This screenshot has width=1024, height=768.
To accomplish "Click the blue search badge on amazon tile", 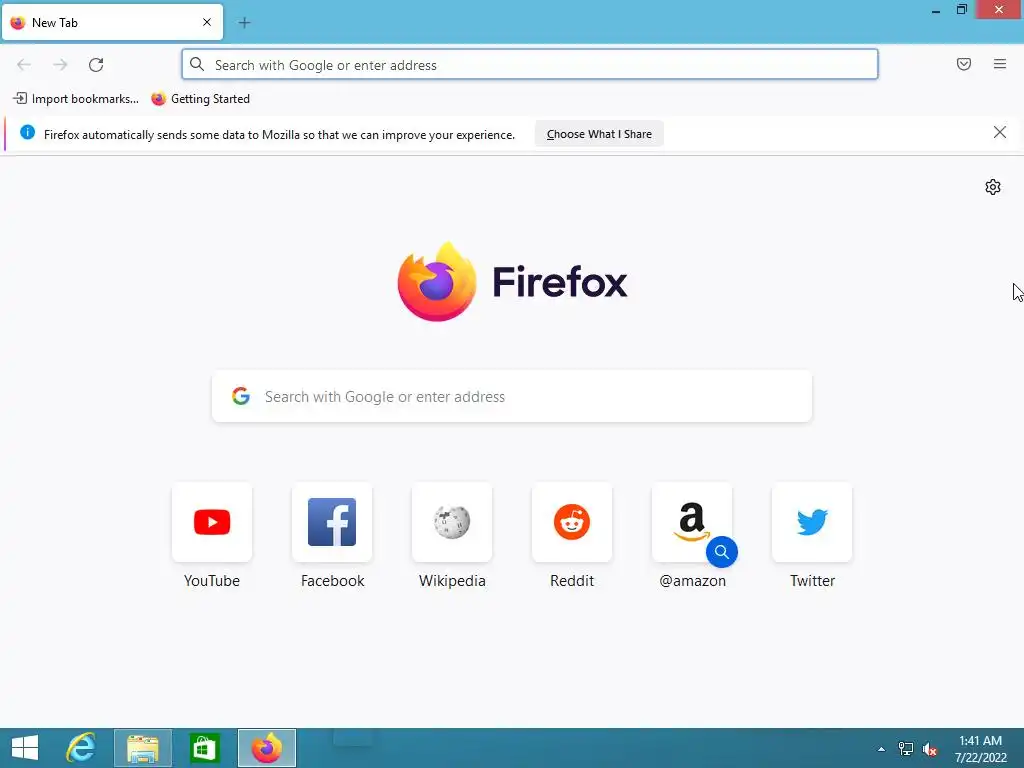I will 722,552.
